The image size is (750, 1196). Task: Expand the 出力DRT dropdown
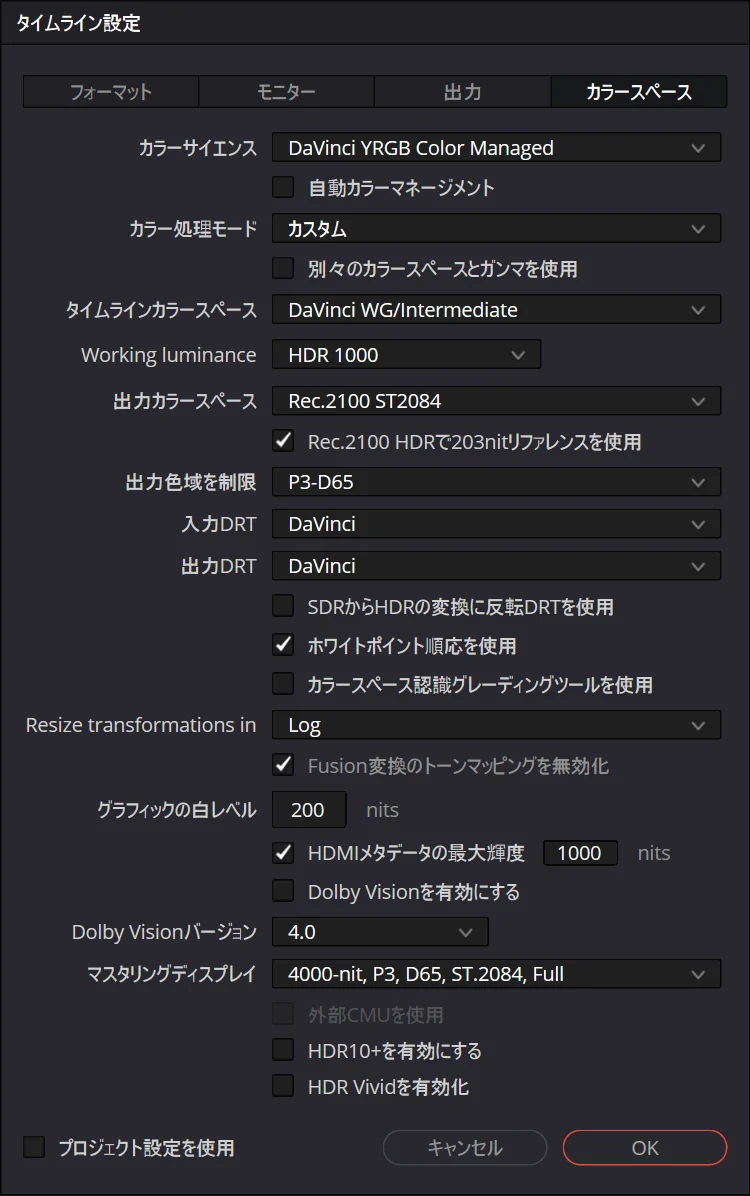click(x=496, y=566)
